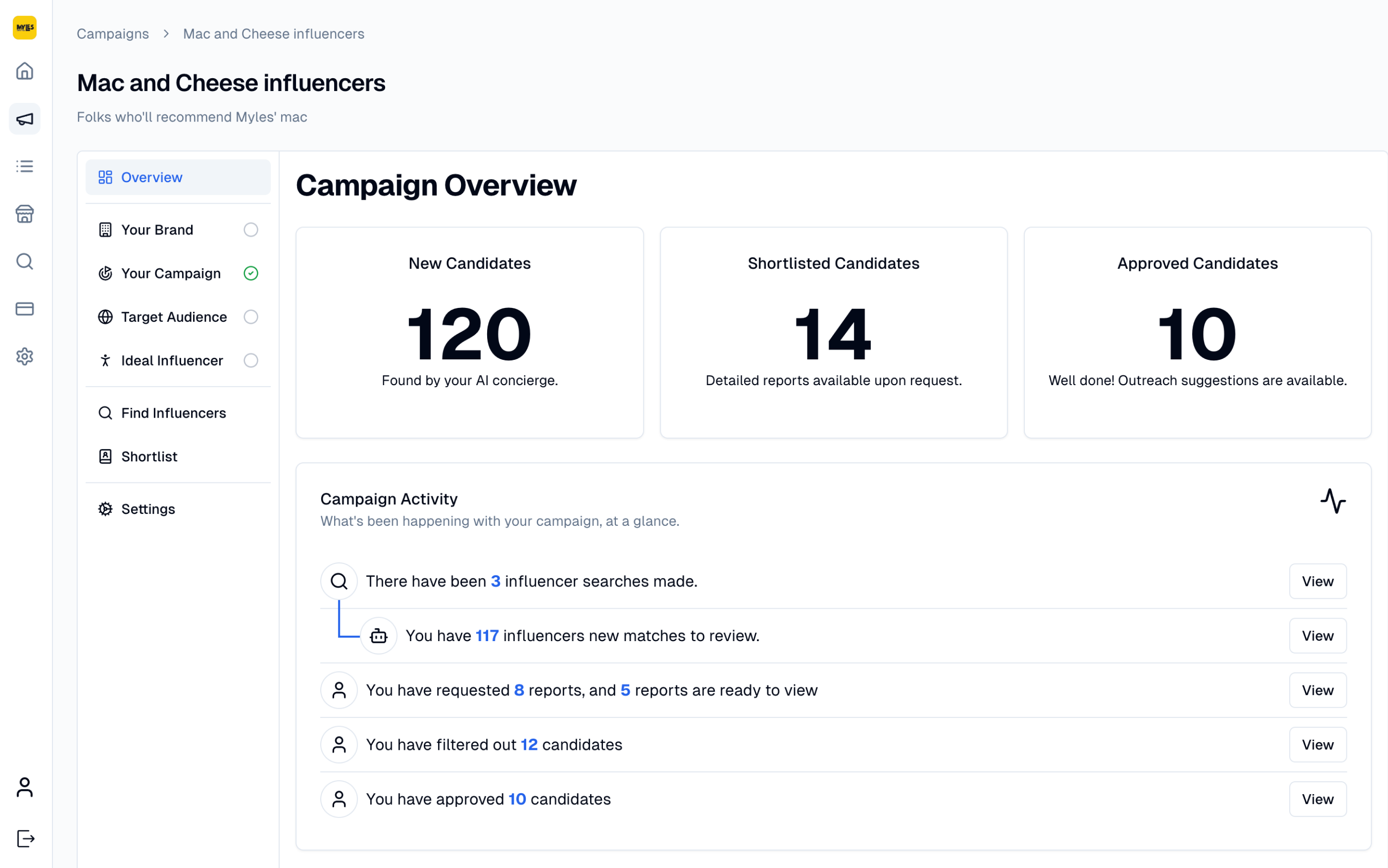Open the storefront icon in left rail
Screen dimensions: 1388x868
pos(25,214)
